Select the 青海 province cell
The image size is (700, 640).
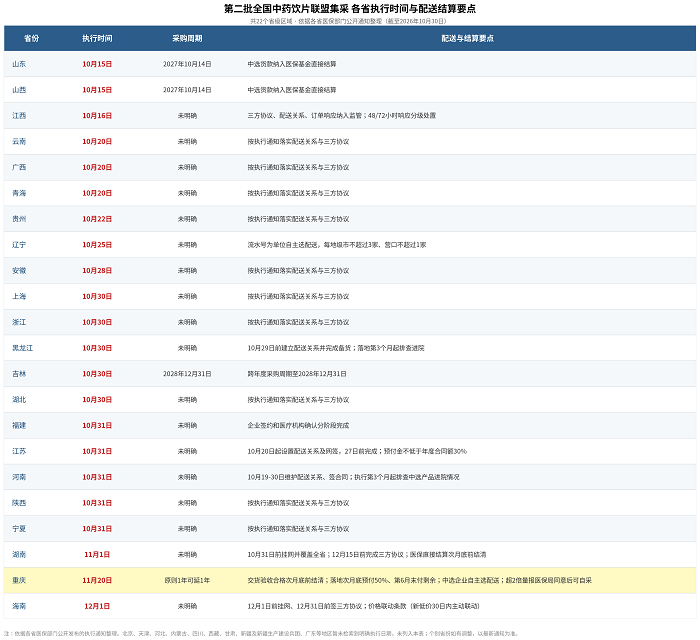(19, 193)
